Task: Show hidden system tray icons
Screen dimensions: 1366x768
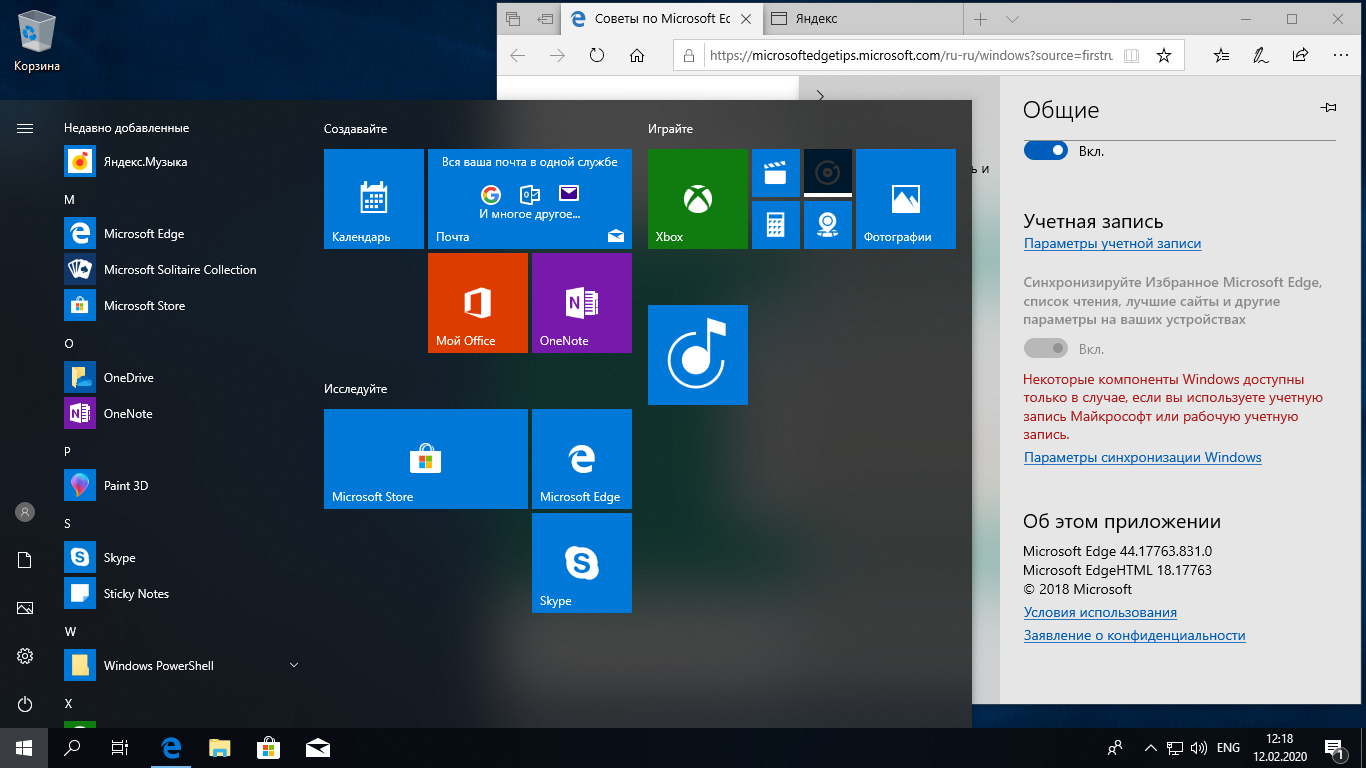Action: coord(1150,748)
